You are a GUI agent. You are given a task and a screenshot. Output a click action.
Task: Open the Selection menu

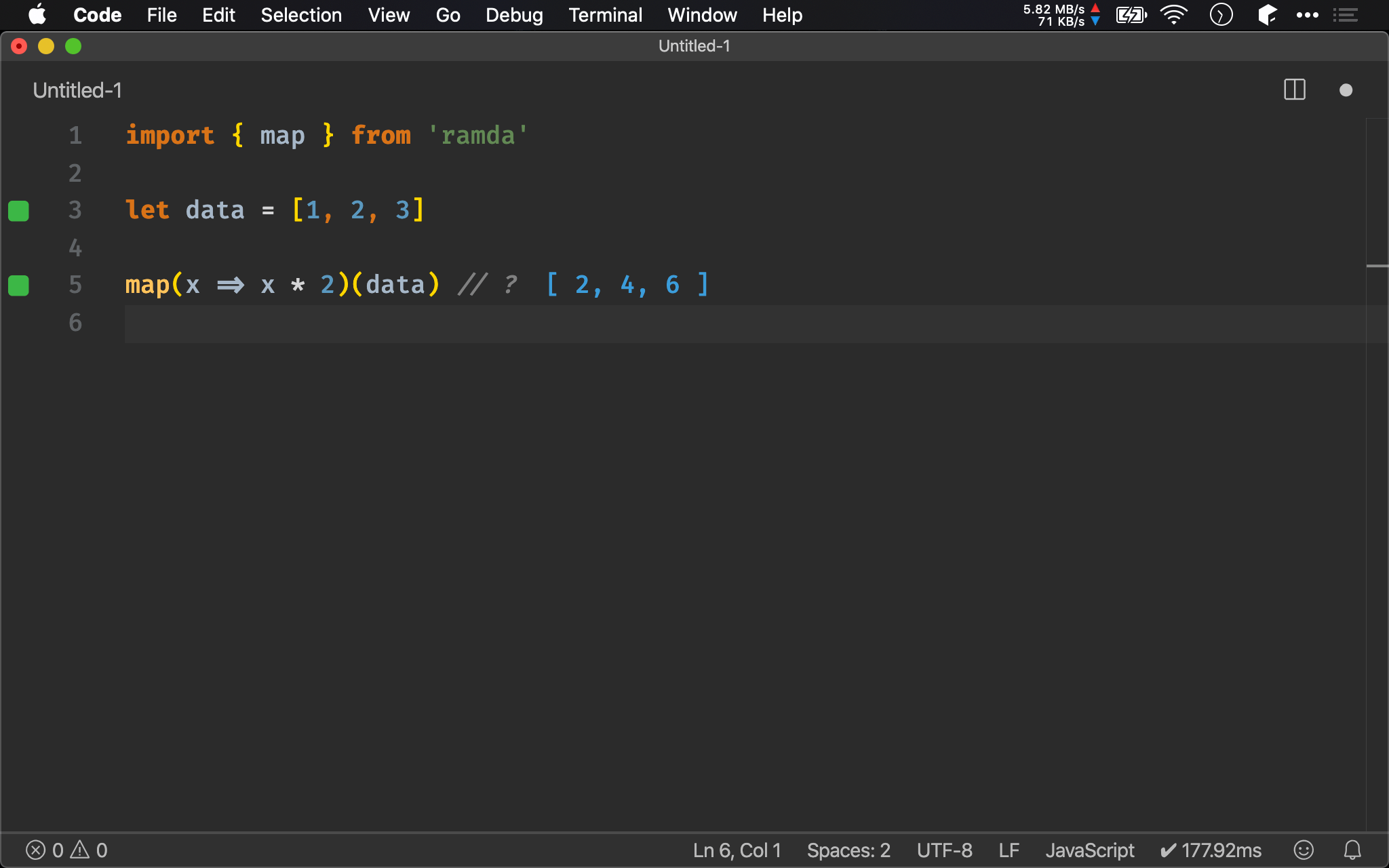point(301,15)
